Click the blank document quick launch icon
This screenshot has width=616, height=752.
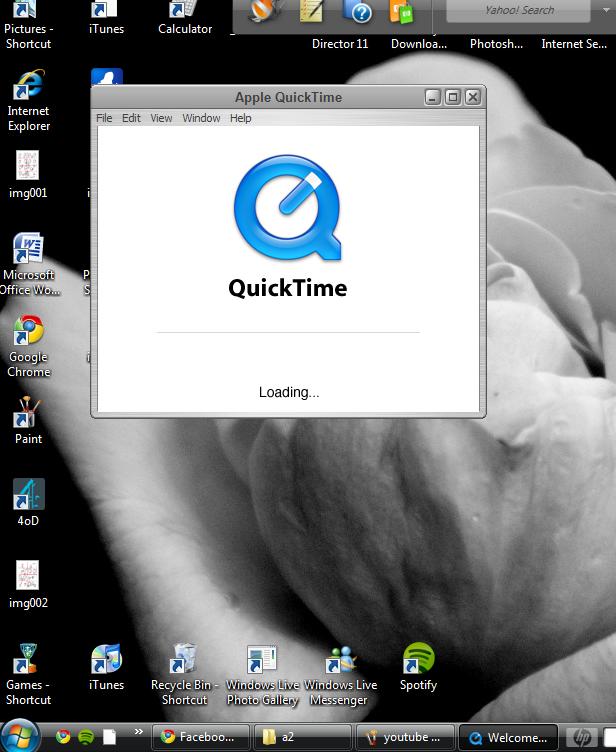coord(109,737)
